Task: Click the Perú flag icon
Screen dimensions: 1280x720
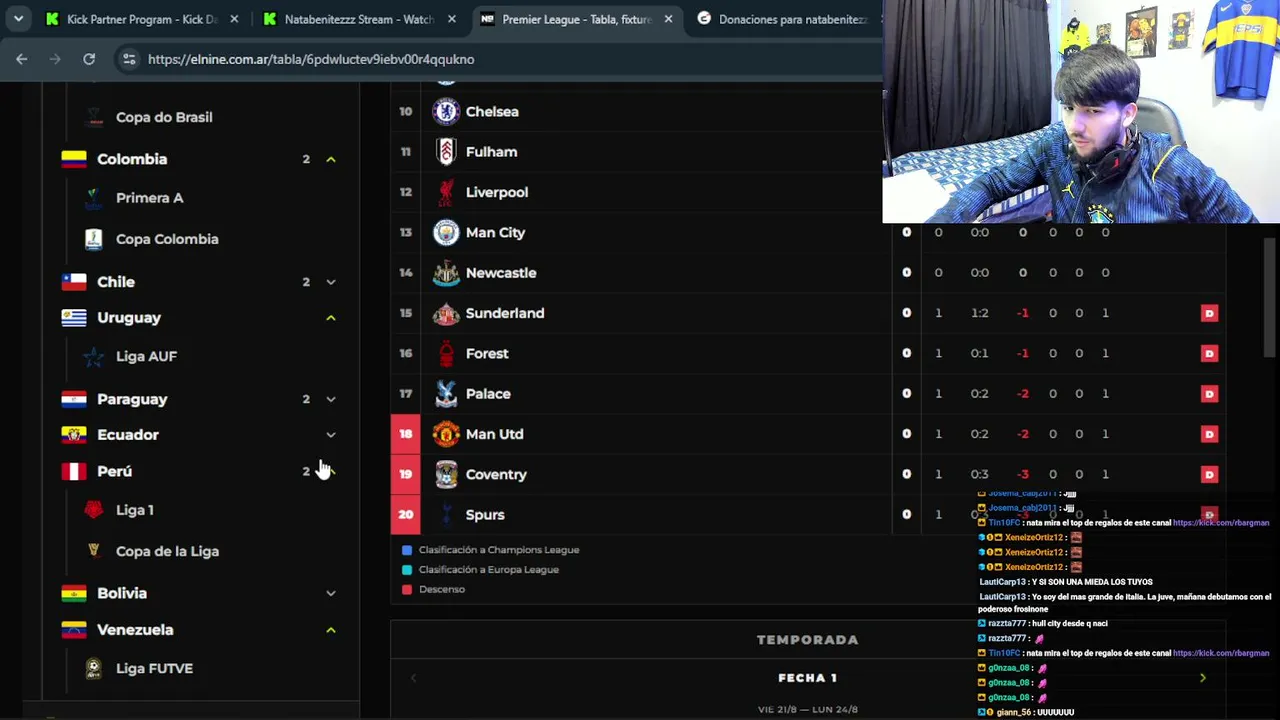Action: pyautogui.click(x=74, y=471)
